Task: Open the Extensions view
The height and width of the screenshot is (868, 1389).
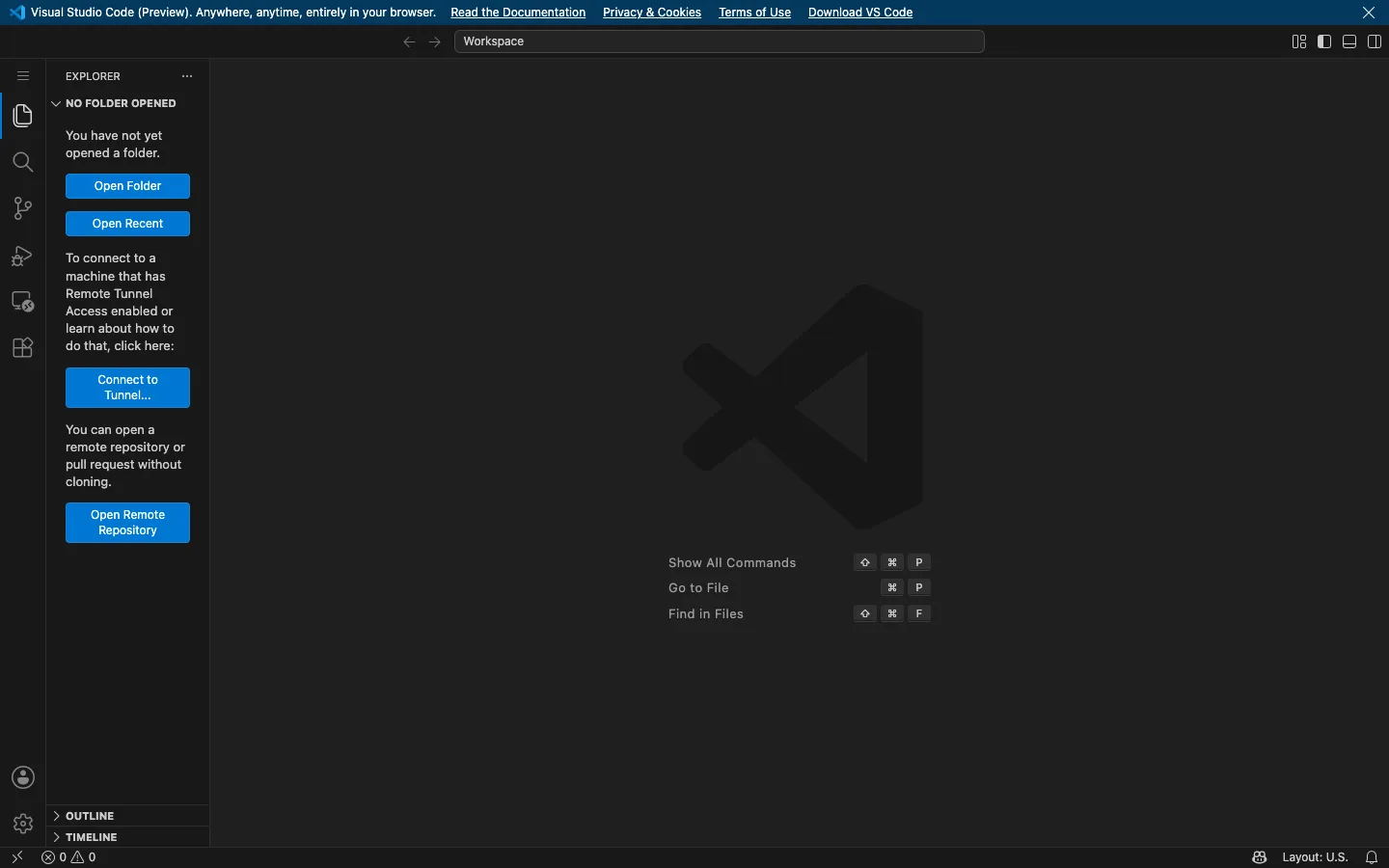Action: pyautogui.click(x=23, y=348)
